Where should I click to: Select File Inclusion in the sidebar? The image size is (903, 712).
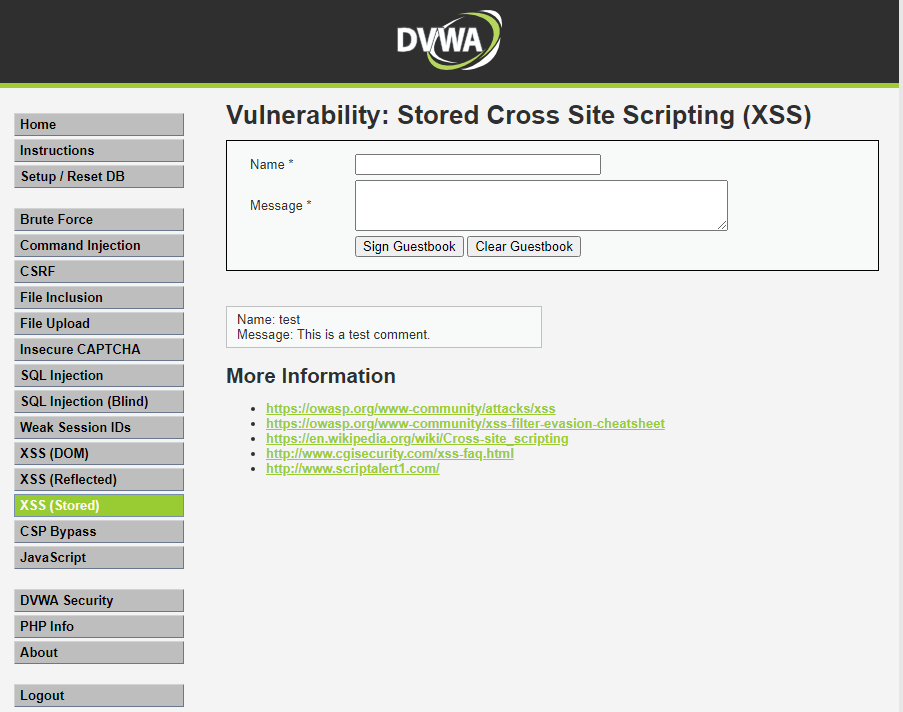[99, 297]
